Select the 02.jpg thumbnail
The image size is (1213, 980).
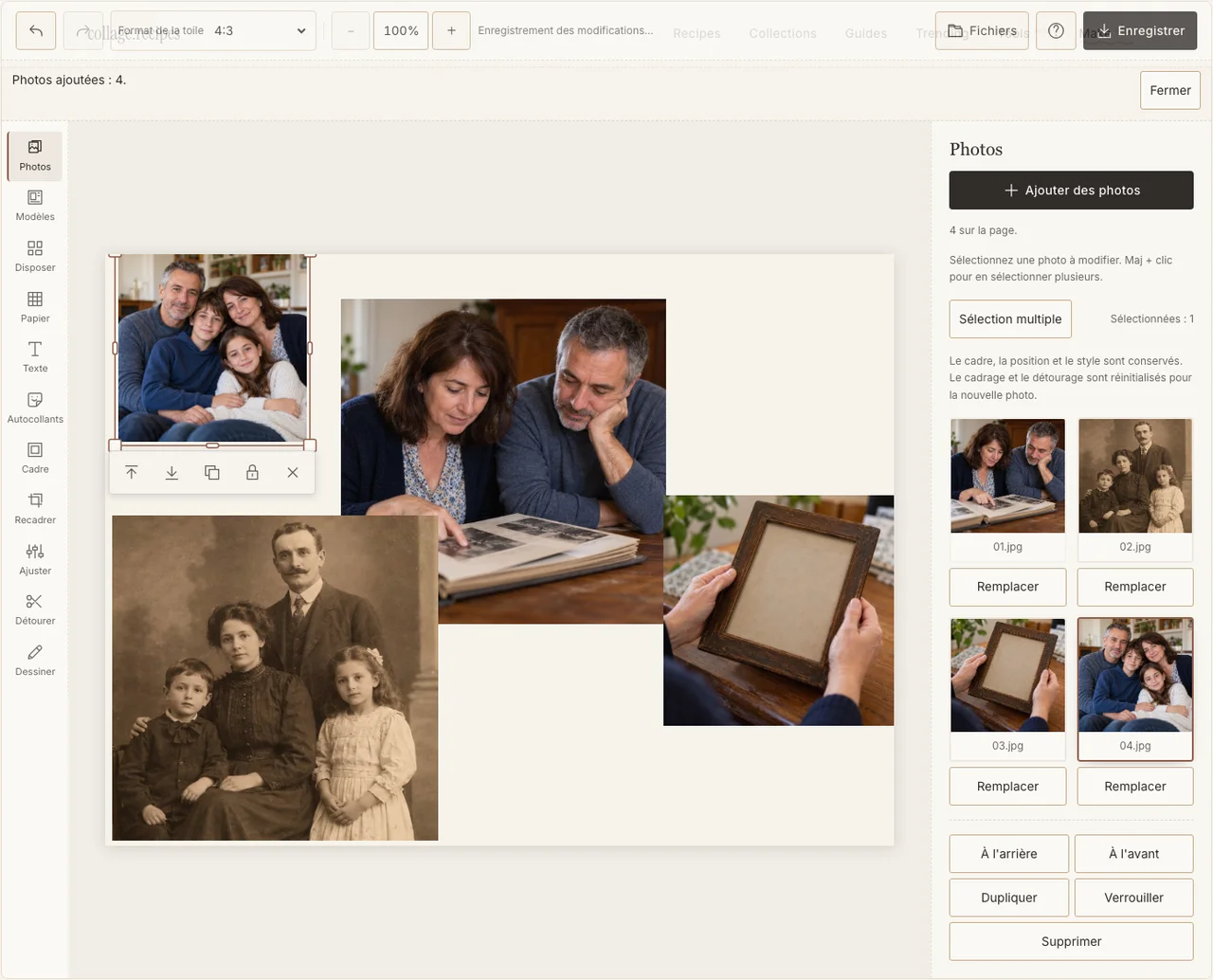tap(1135, 489)
